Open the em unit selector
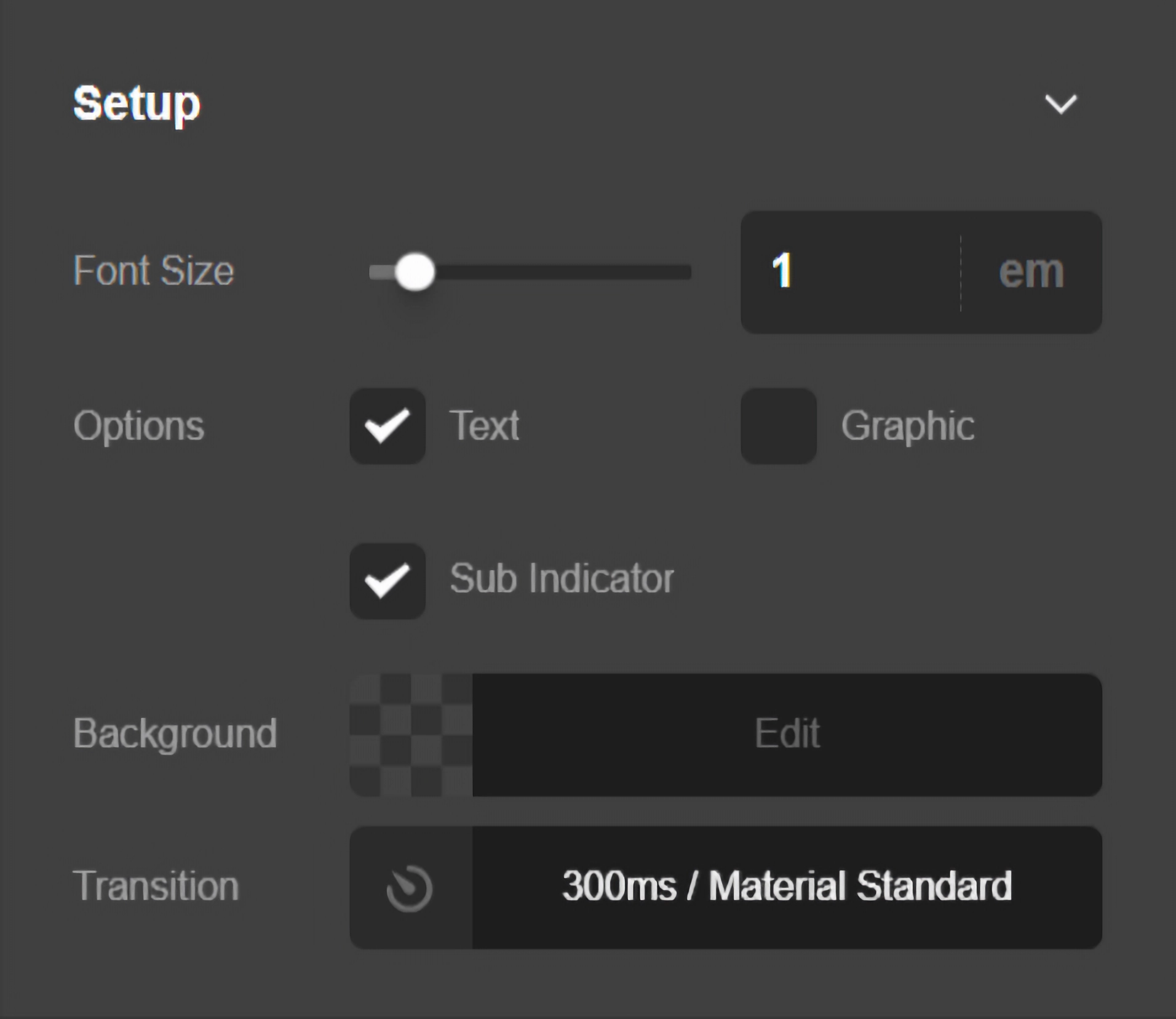Viewport: 1176px width, 1019px height. pos(1031,272)
